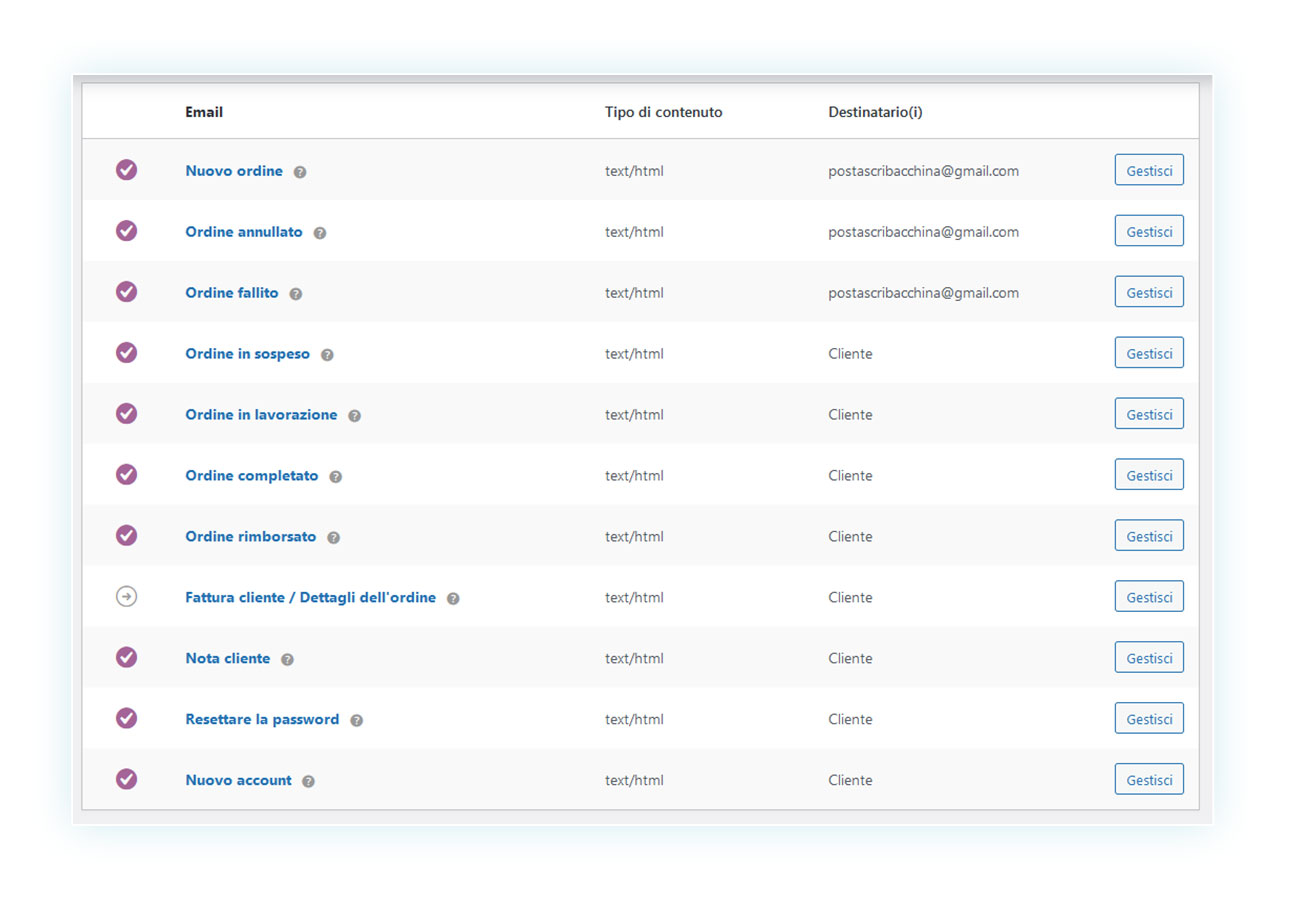The image size is (1300, 918).
Task: Click the help icon beside Ordine completato
Action: point(336,477)
